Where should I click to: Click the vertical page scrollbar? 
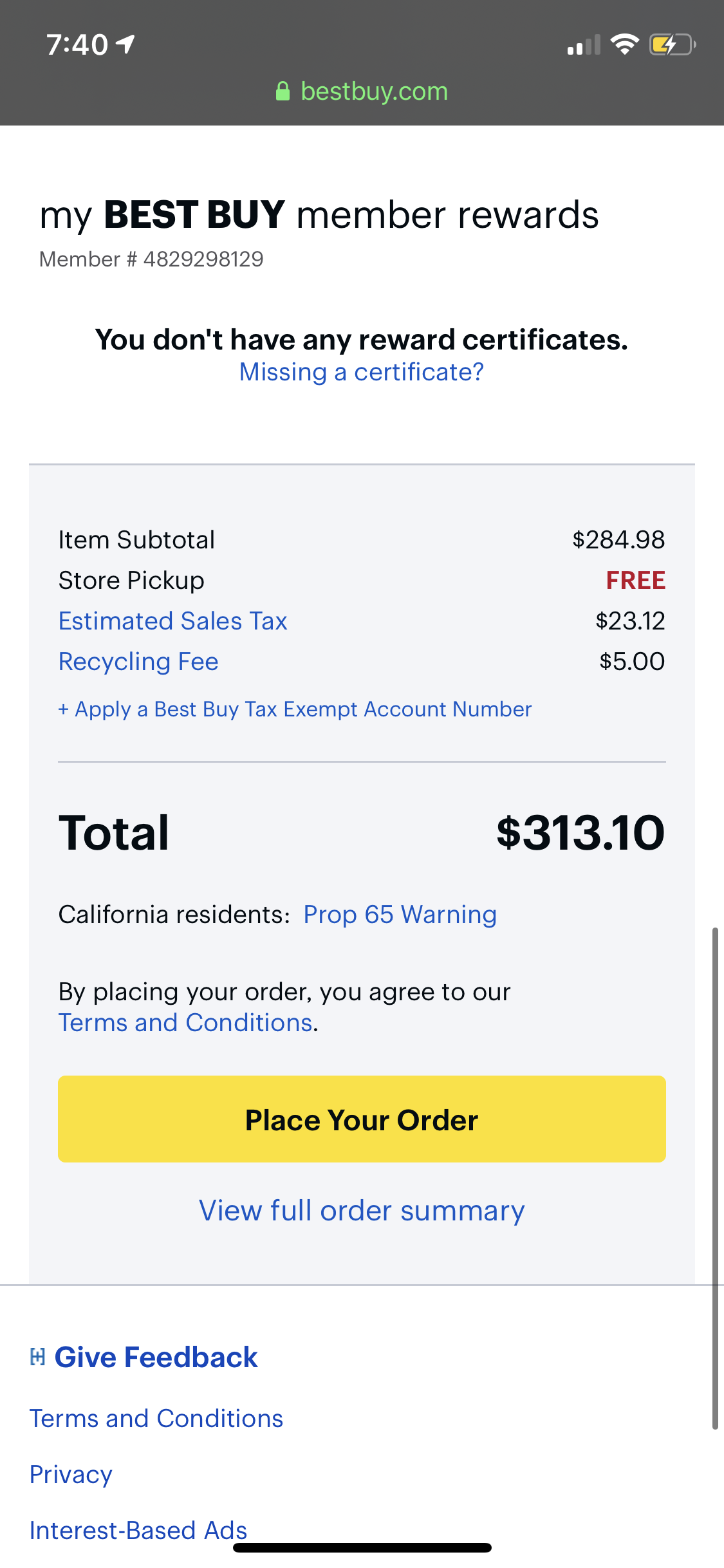point(714,1178)
